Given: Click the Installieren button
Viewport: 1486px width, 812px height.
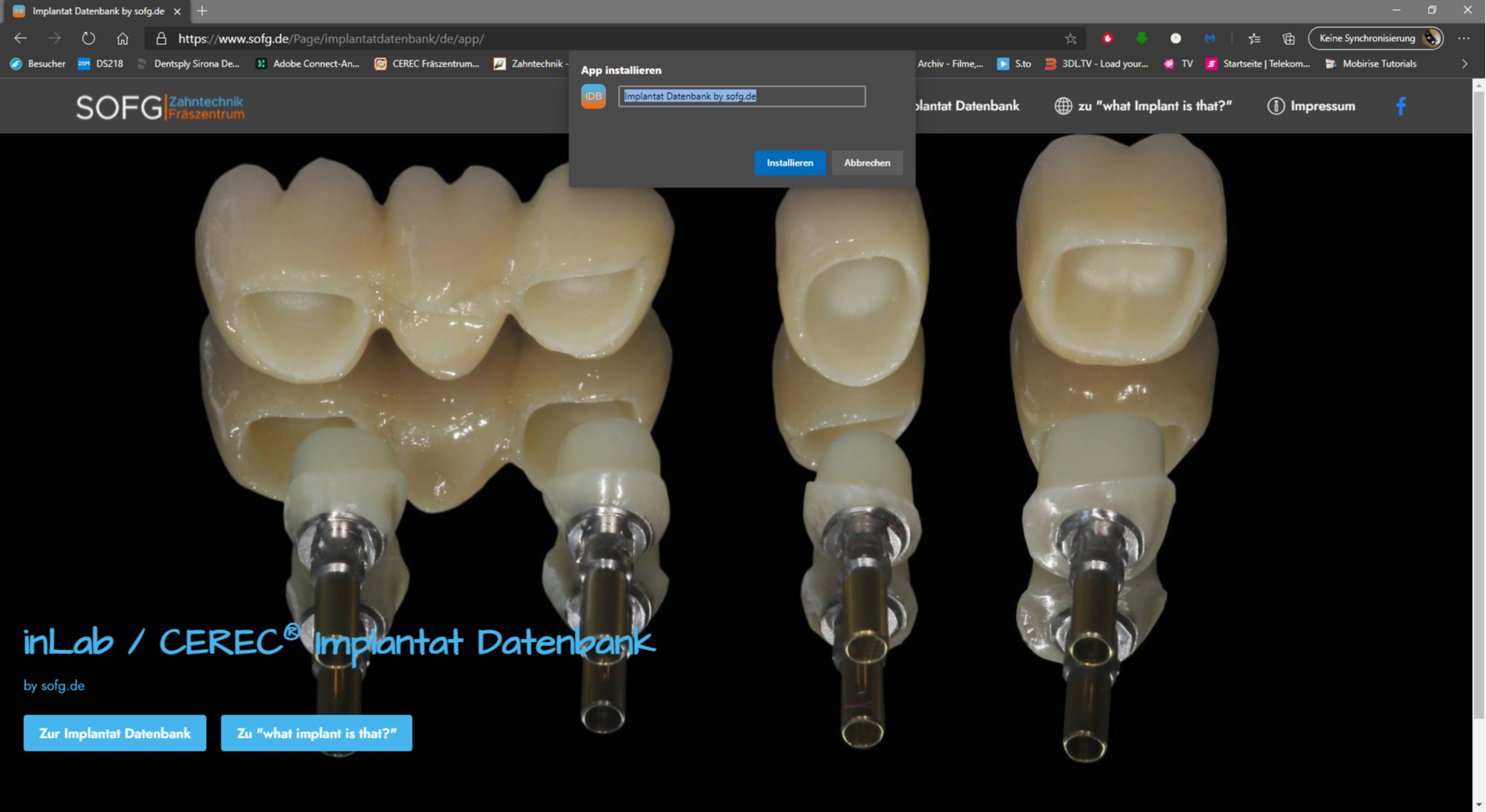Looking at the screenshot, I should coord(789,163).
